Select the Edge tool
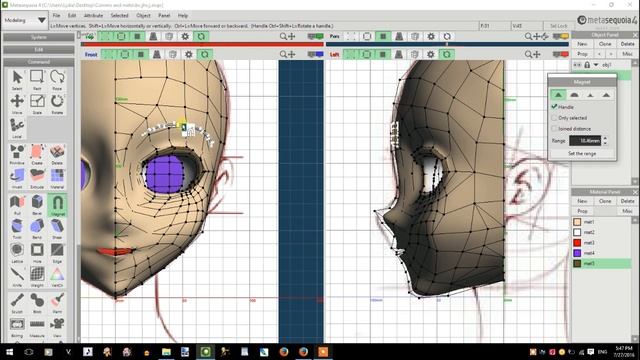This screenshot has height=360, width=640. click(x=57, y=253)
